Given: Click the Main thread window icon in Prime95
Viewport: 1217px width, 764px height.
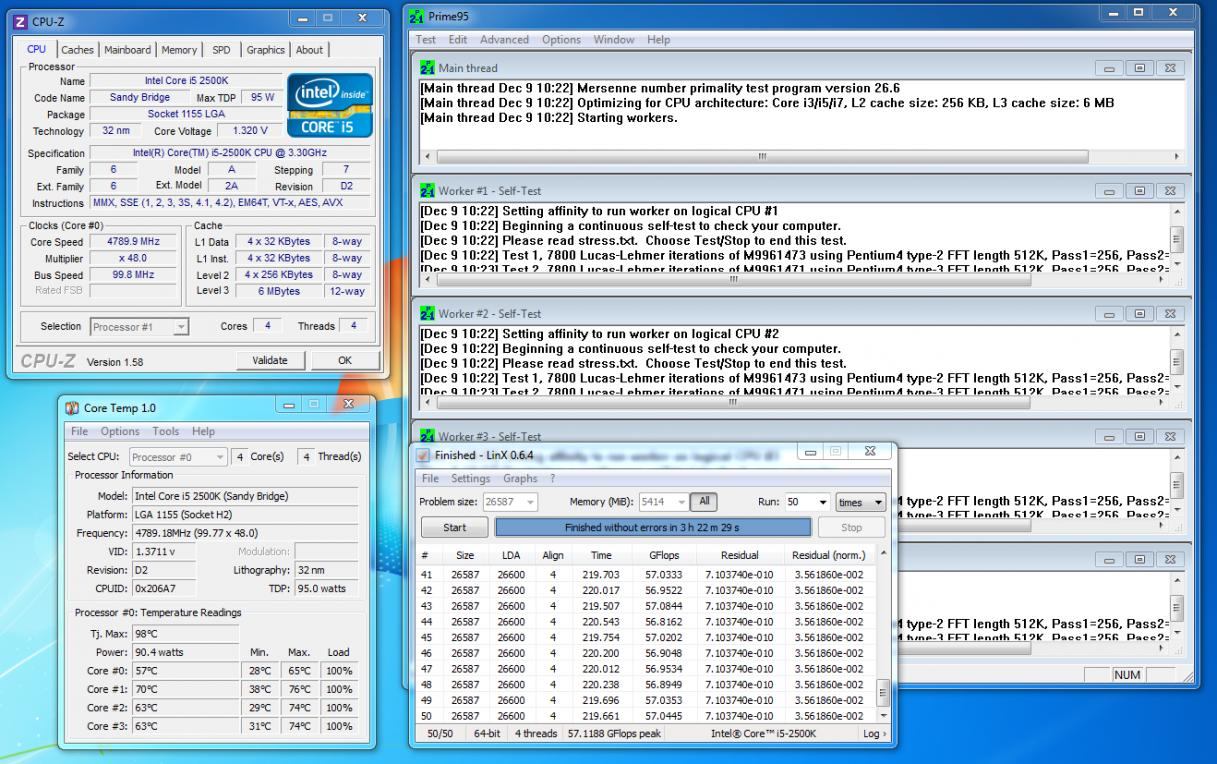Looking at the screenshot, I should coord(428,68).
